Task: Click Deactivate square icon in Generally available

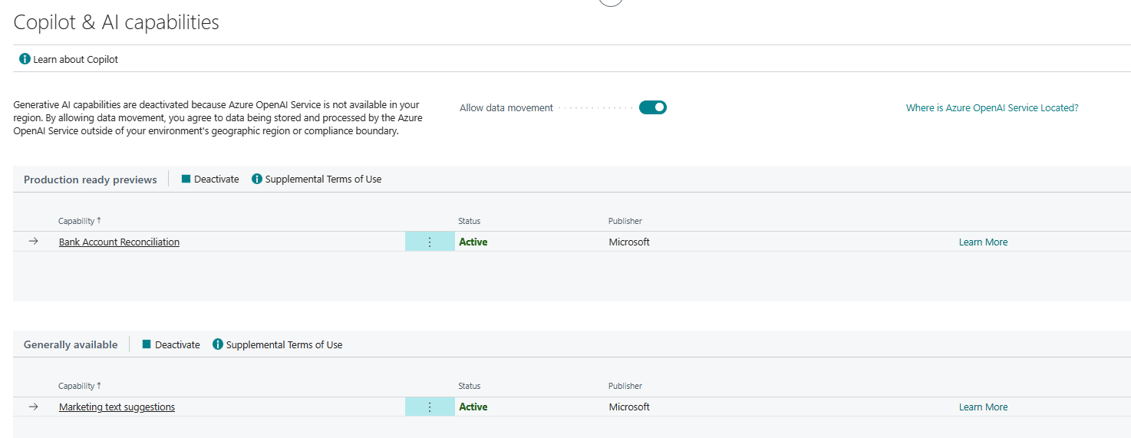Action: click(x=147, y=344)
